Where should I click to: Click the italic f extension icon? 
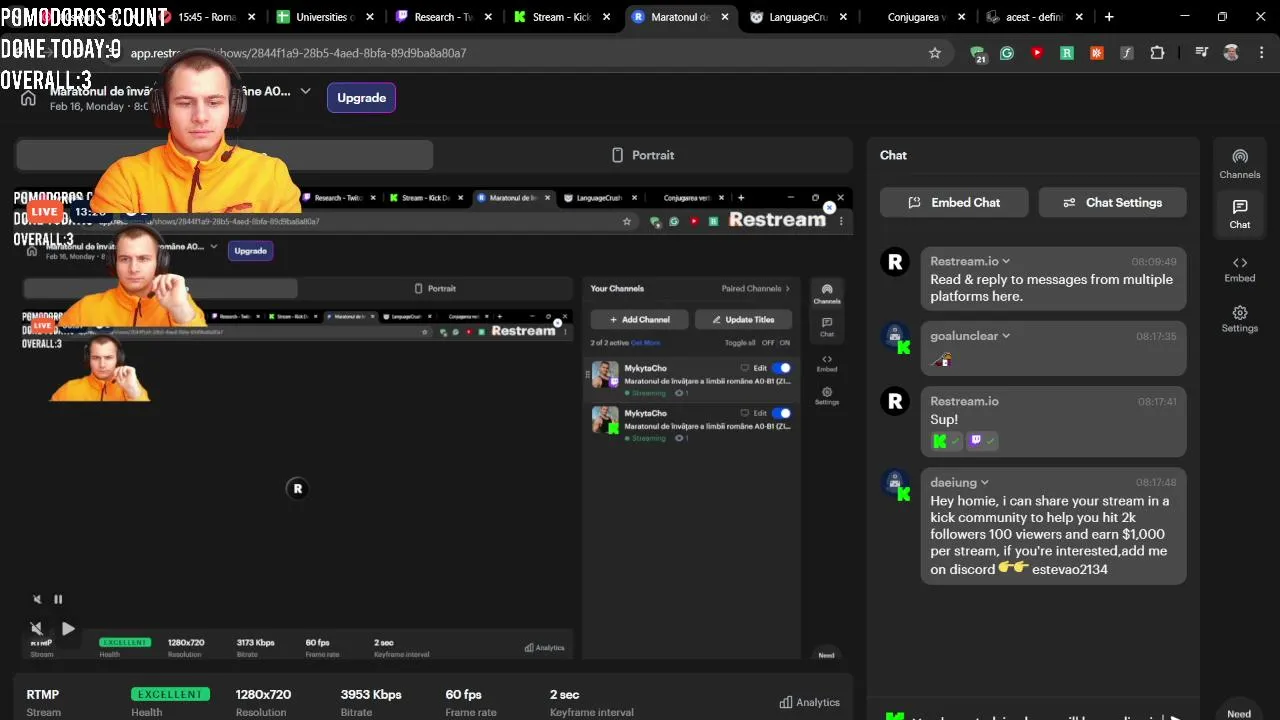coord(1127,53)
